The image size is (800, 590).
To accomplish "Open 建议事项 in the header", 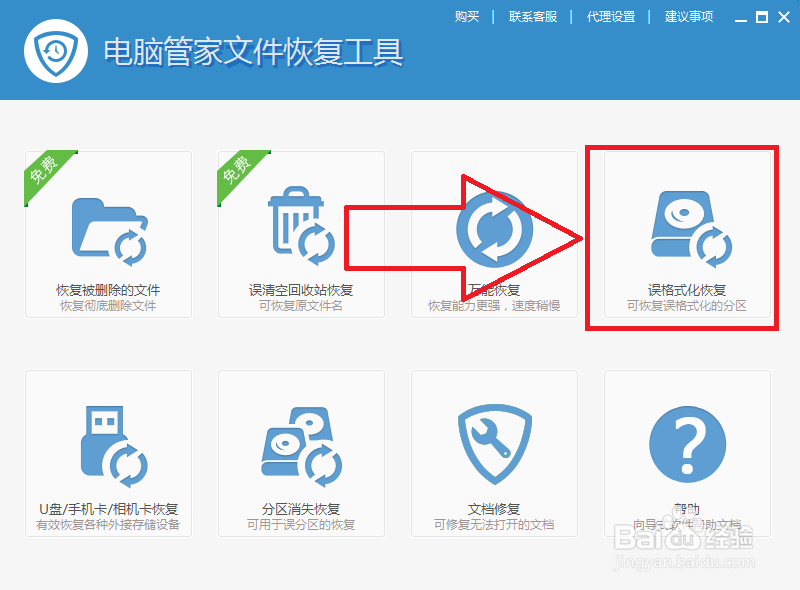I will [x=689, y=17].
